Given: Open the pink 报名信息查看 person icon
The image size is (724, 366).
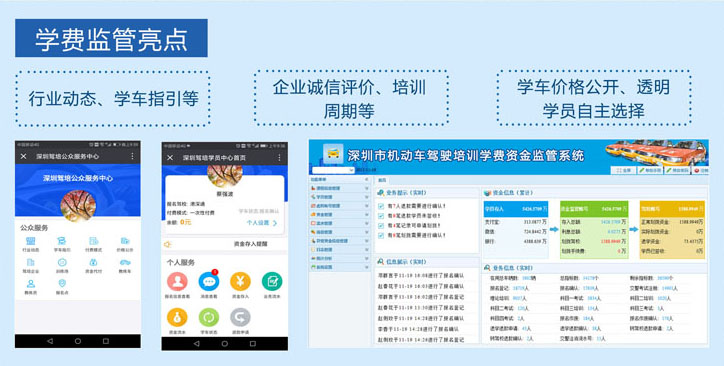Looking at the screenshot, I should (177, 281).
